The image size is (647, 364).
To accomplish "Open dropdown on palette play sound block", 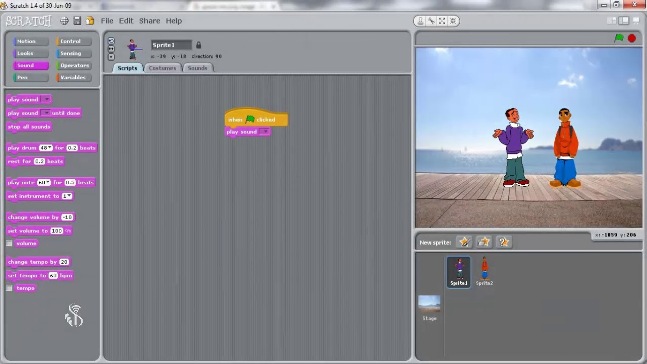I will tap(47, 99).
